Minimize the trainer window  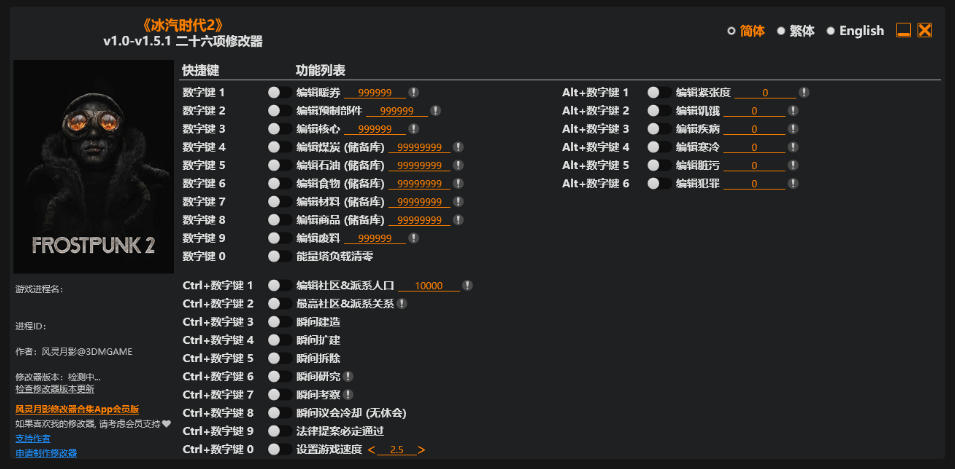point(903,30)
